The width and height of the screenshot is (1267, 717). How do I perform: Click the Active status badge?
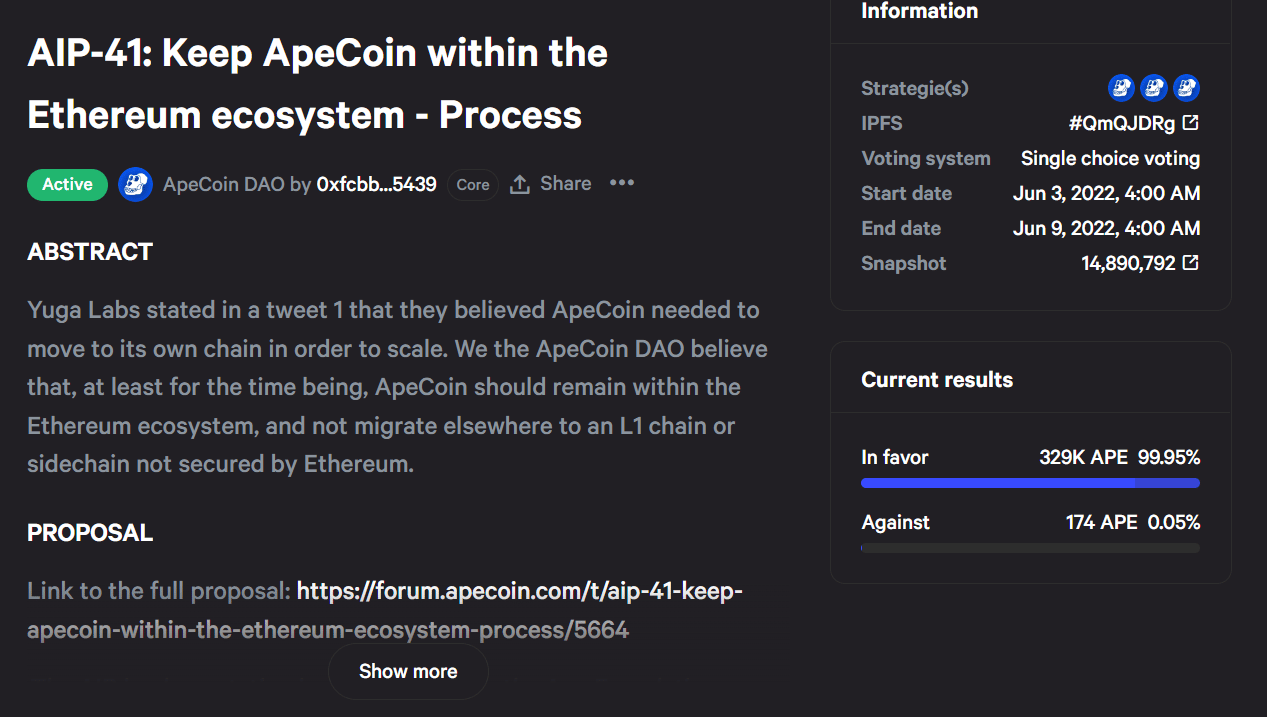67,184
